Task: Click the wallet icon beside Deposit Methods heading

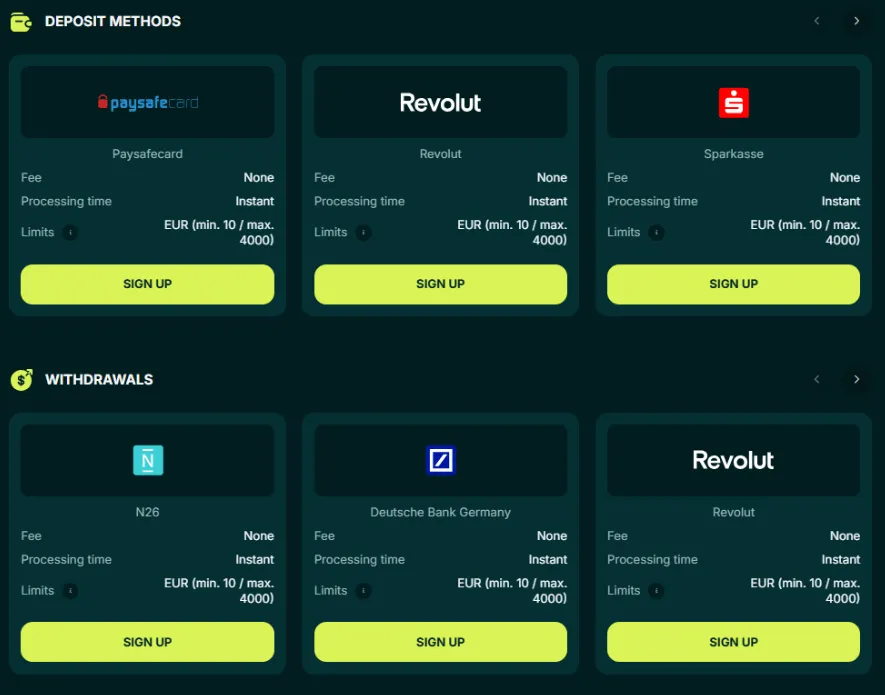Action: [x=21, y=21]
